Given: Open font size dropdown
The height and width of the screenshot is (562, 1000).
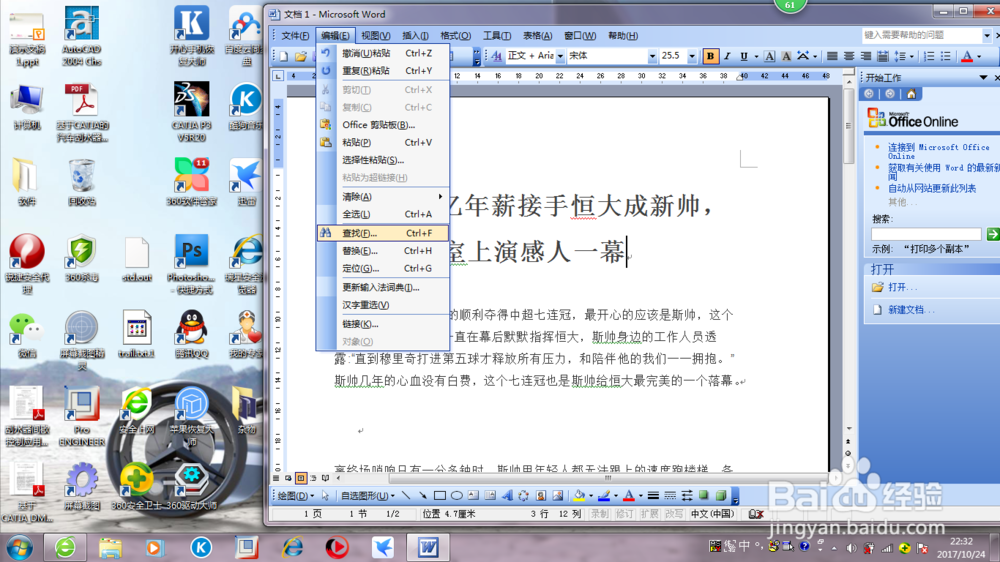Looking at the screenshot, I should (x=692, y=56).
